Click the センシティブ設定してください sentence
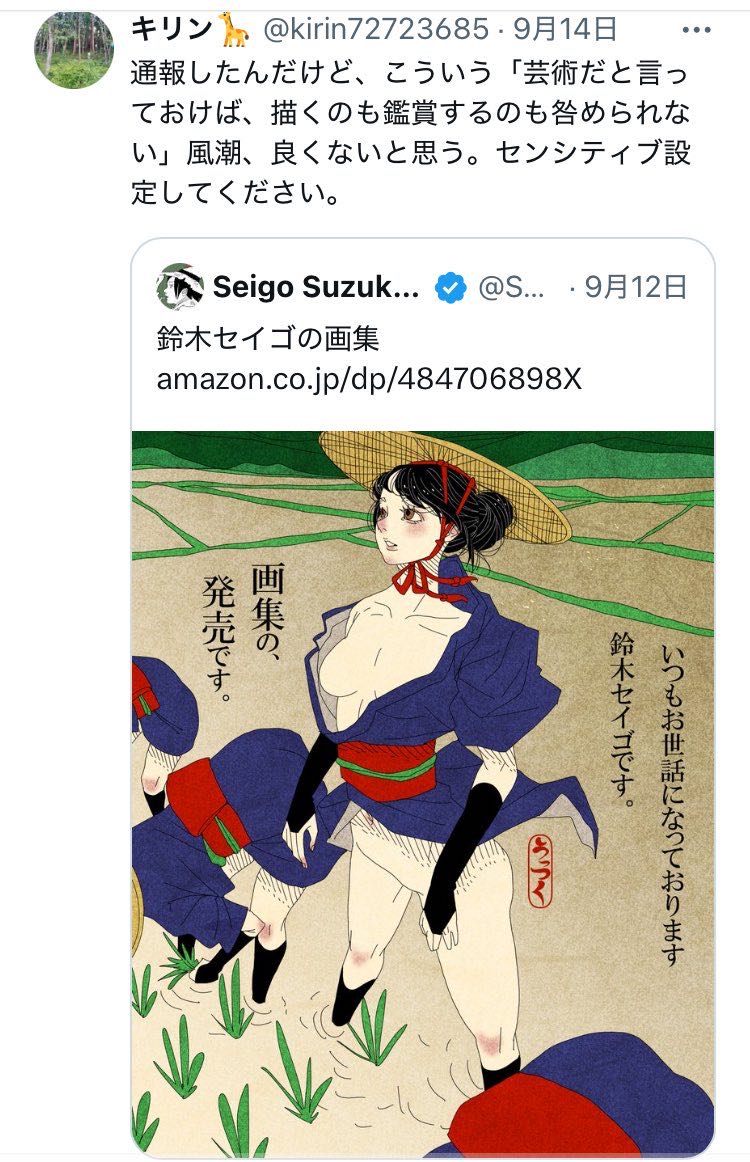The height and width of the screenshot is (1162, 750). pyautogui.click(x=411, y=173)
